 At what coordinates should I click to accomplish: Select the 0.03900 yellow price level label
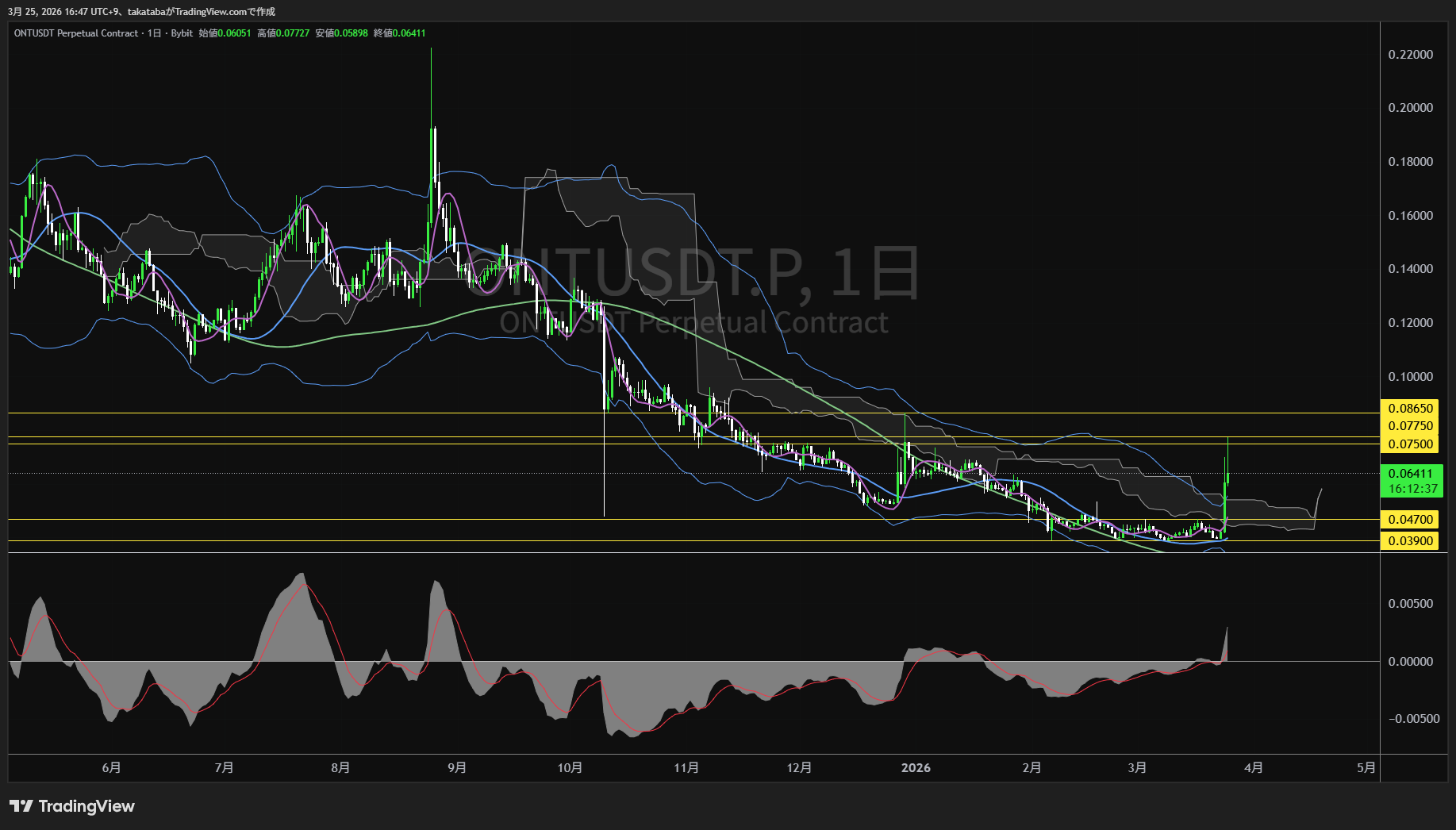(x=1410, y=541)
